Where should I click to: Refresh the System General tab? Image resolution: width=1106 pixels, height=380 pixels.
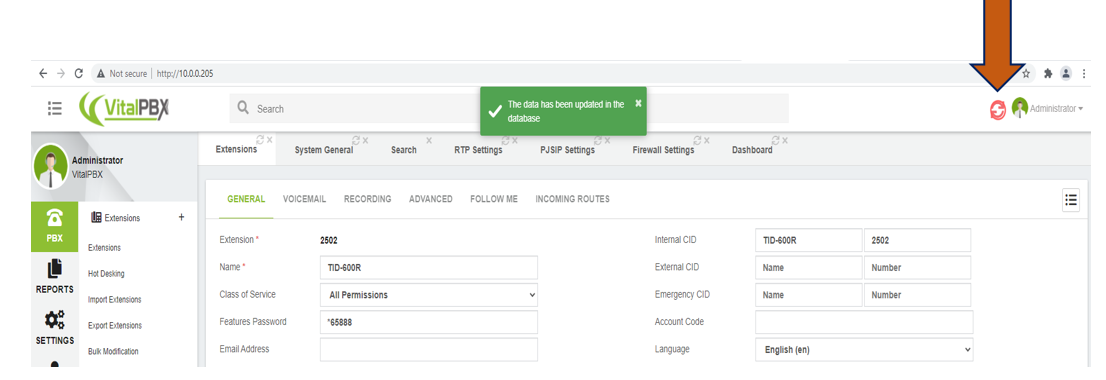[x=356, y=140]
